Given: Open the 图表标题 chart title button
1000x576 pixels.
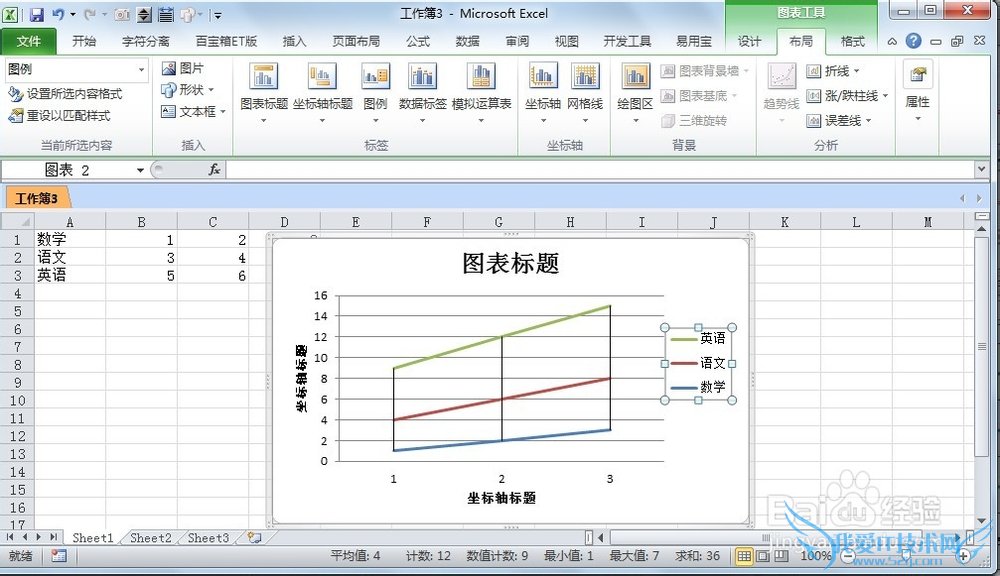Looking at the screenshot, I should click(264, 92).
